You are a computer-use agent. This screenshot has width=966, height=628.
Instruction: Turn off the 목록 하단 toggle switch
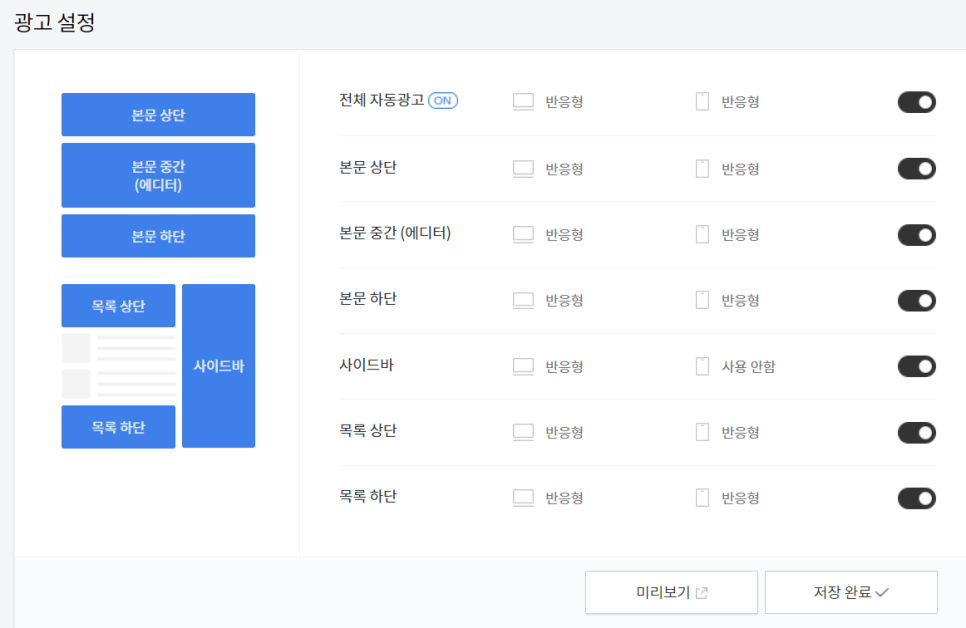917,498
